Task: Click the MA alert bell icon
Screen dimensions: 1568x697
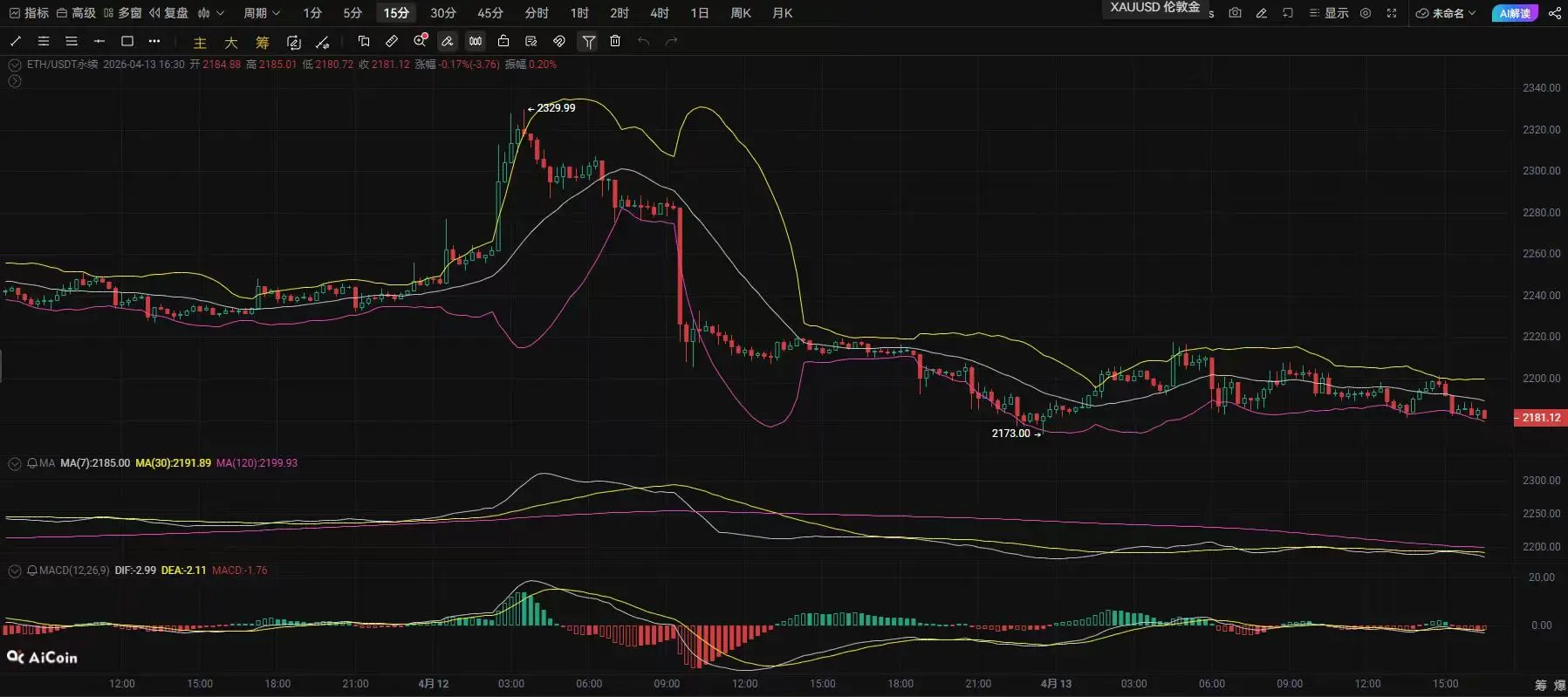Action: (x=32, y=463)
